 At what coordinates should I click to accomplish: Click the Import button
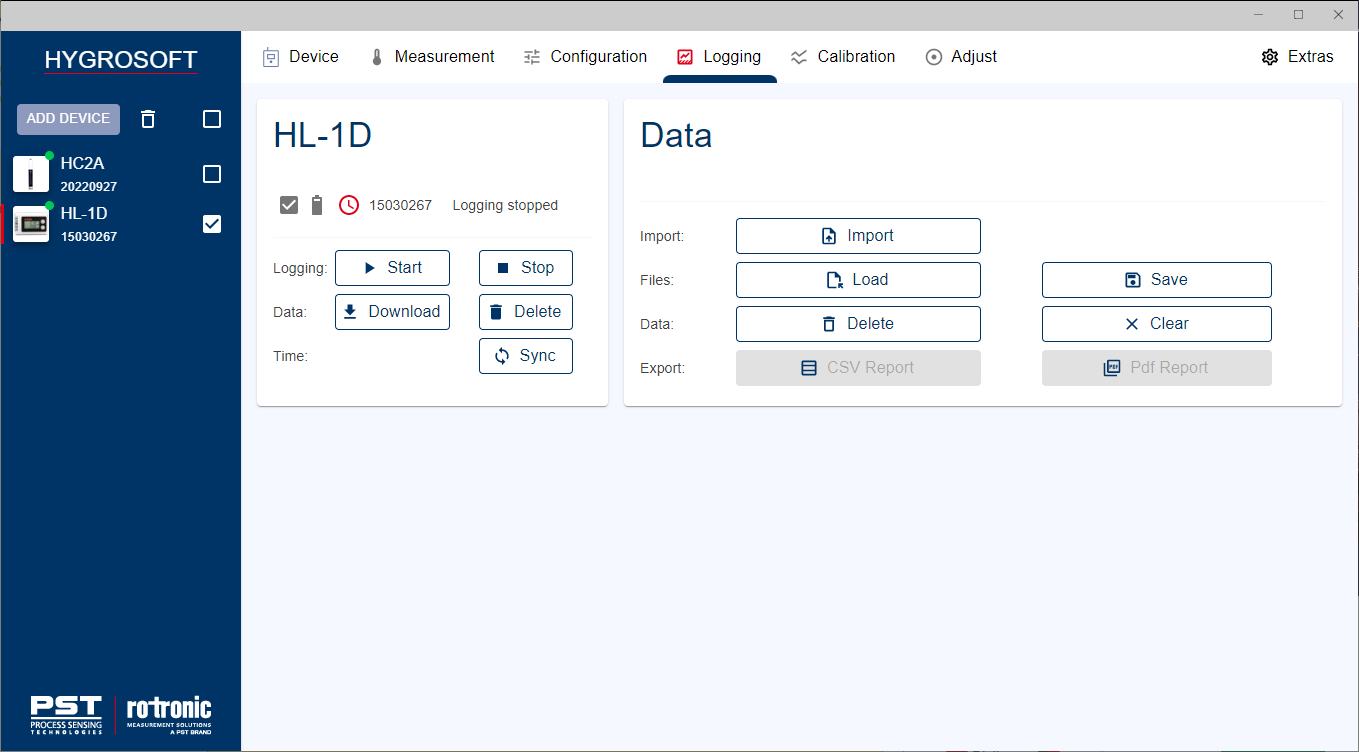[858, 236]
